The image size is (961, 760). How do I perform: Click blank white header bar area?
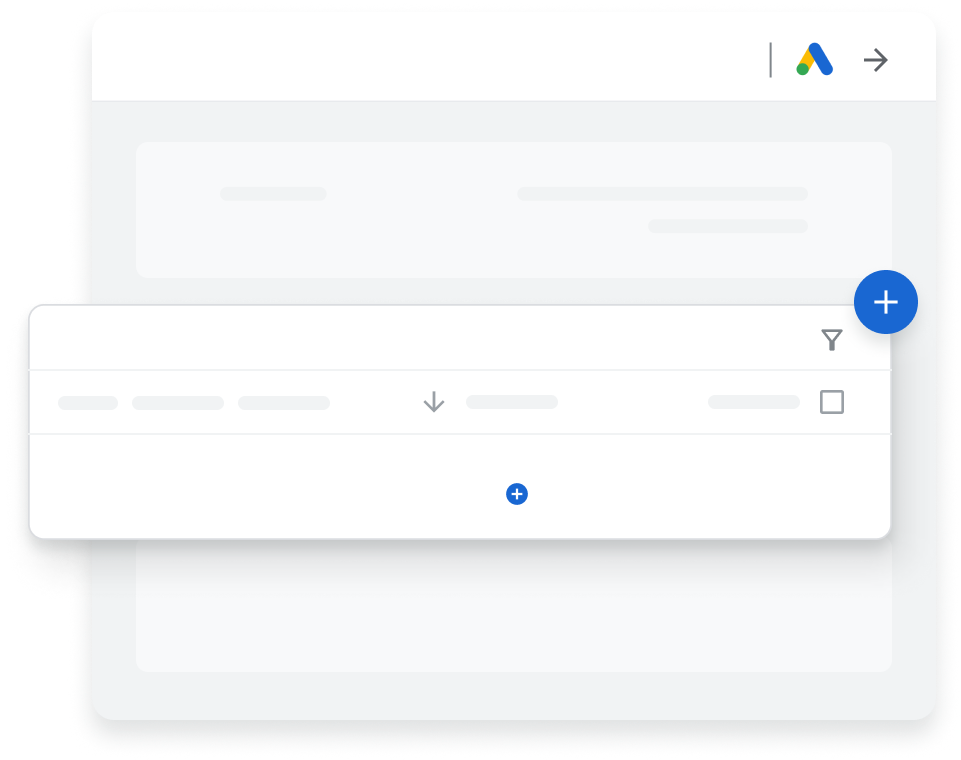click(429, 58)
